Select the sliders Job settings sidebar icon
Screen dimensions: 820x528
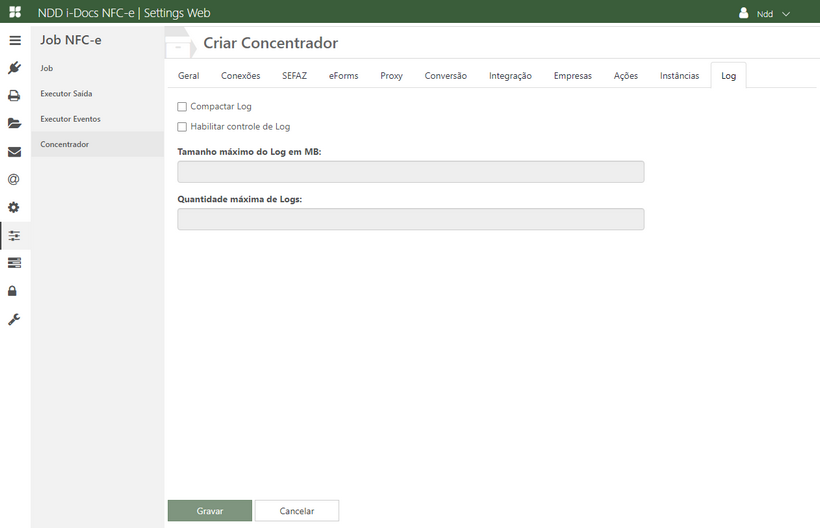14,236
